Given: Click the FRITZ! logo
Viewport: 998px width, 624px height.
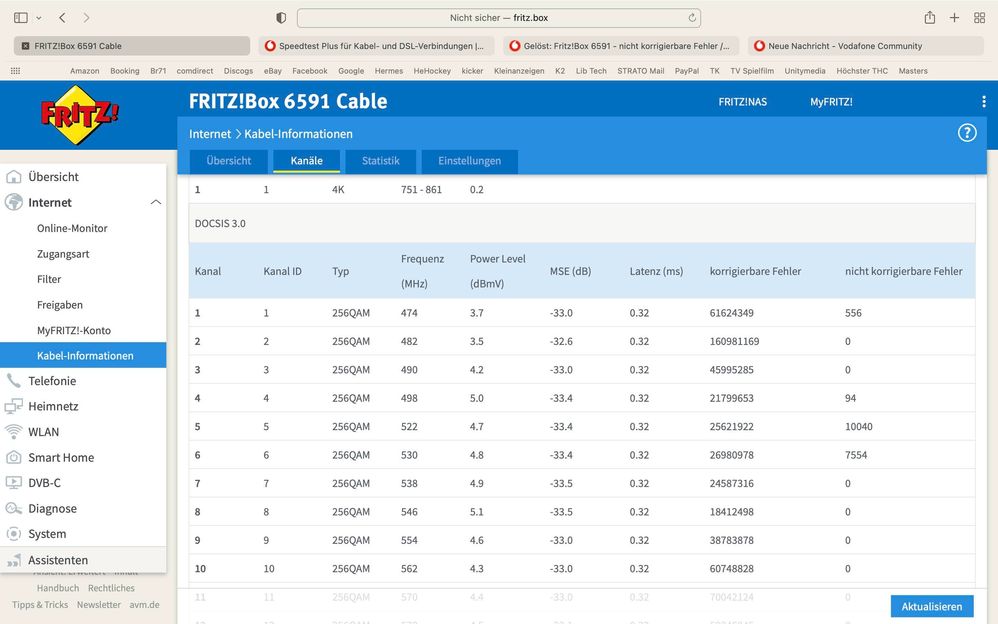Looking at the screenshot, I should tap(80, 115).
